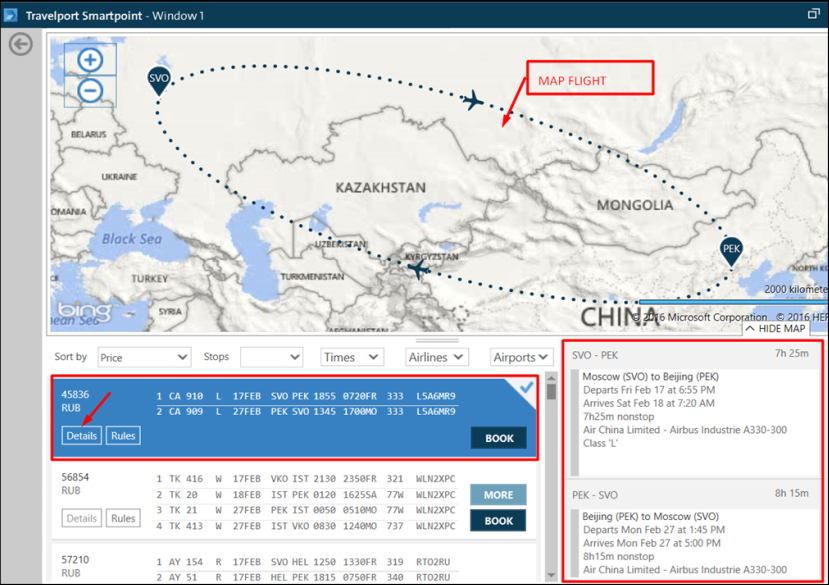The width and height of the screenshot is (829, 585).
Task: Click the scroll up arrow of results list
Action: [x=551, y=378]
